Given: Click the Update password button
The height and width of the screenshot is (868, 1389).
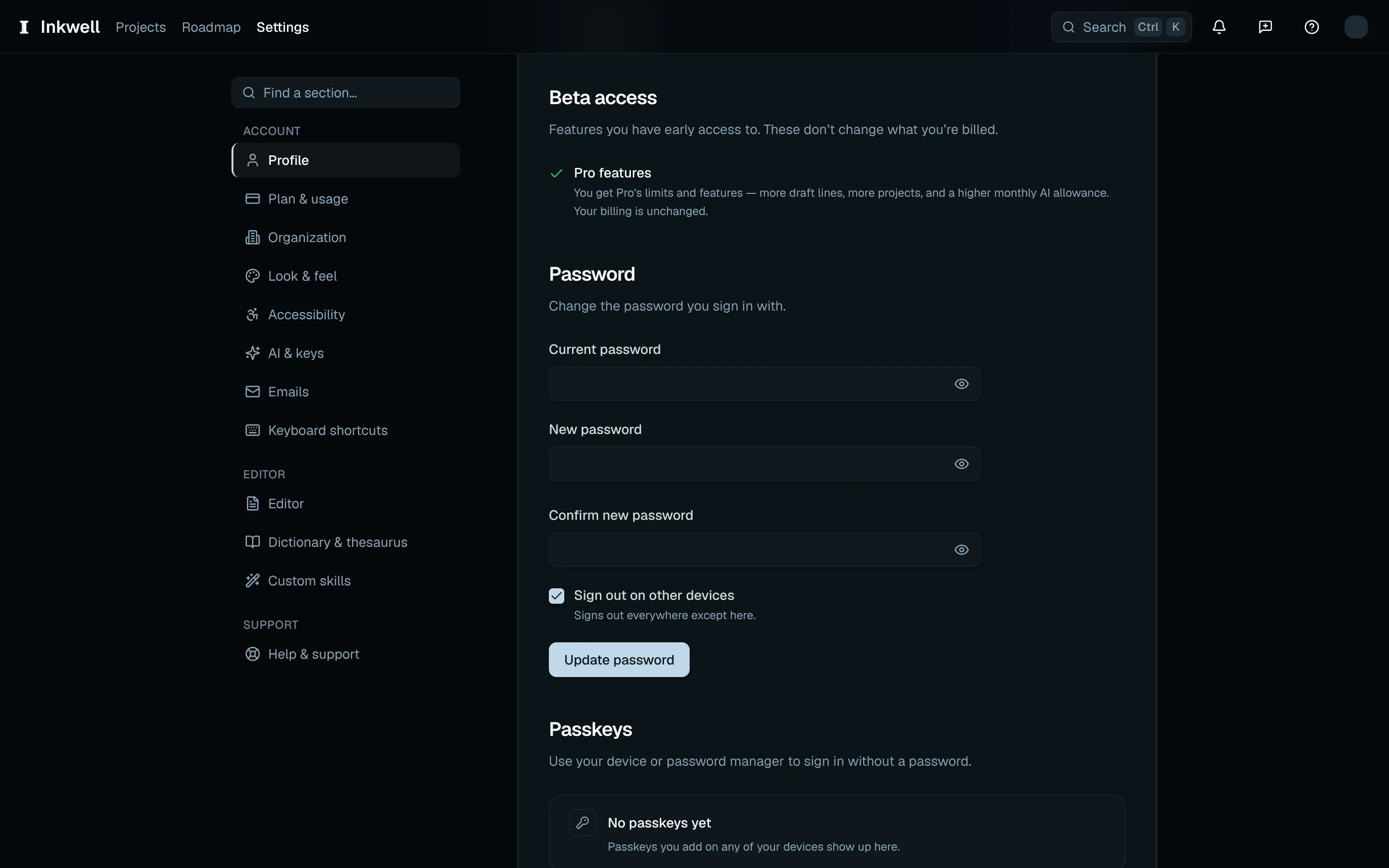Looking at the screenshot, I should coord(619,660).
